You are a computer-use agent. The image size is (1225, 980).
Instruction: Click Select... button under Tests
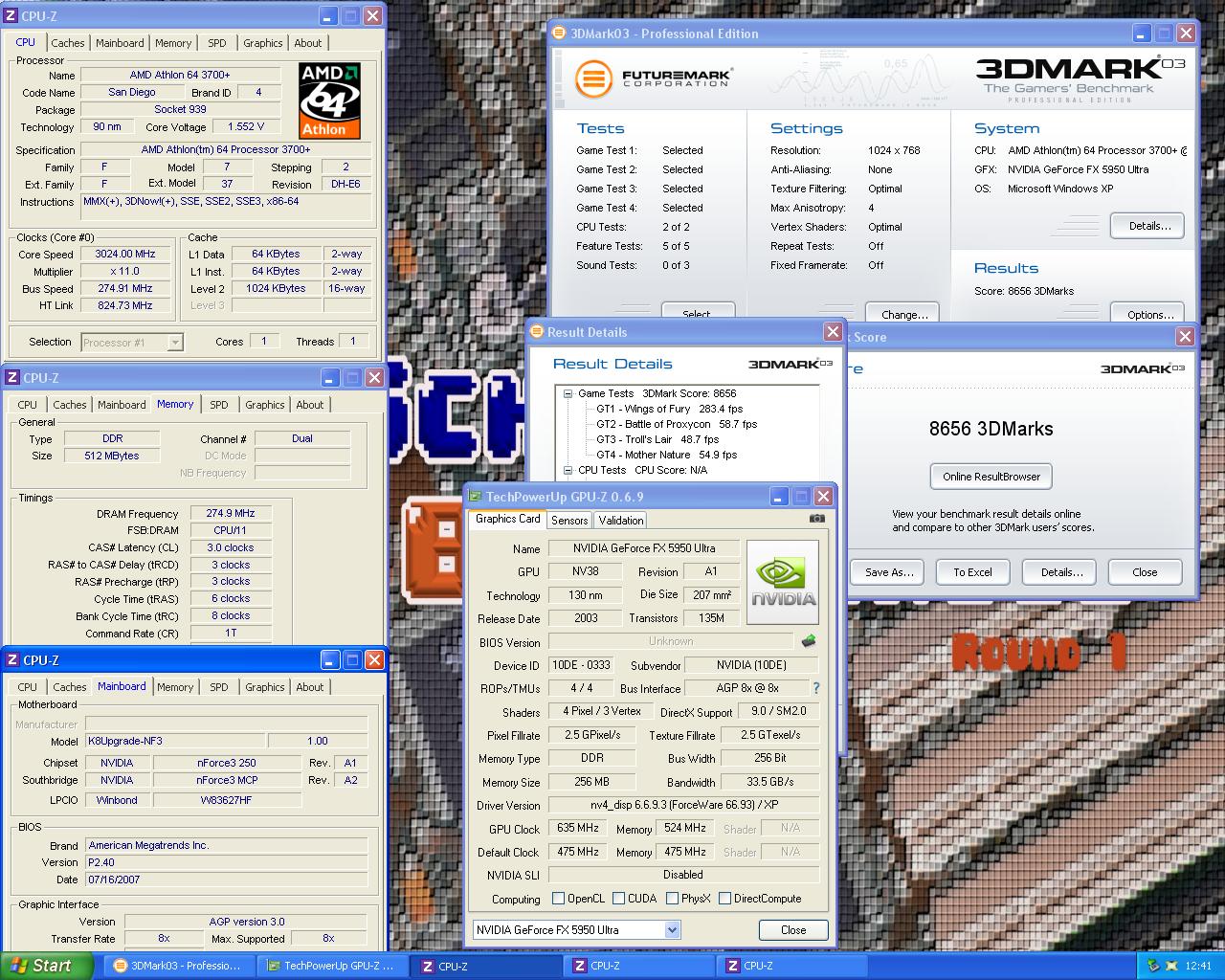[697, 312]
